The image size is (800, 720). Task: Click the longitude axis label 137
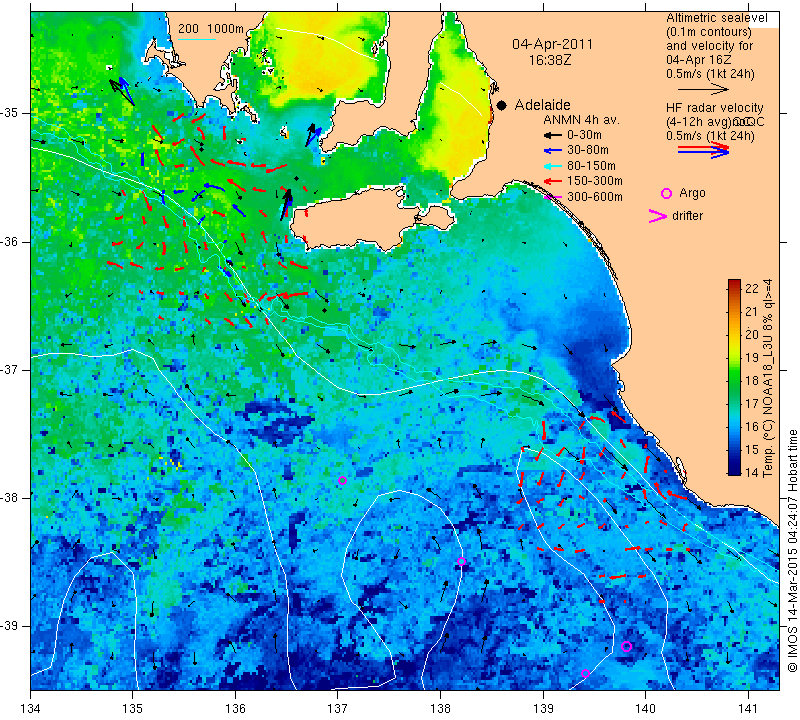click(x=337, y=709)
